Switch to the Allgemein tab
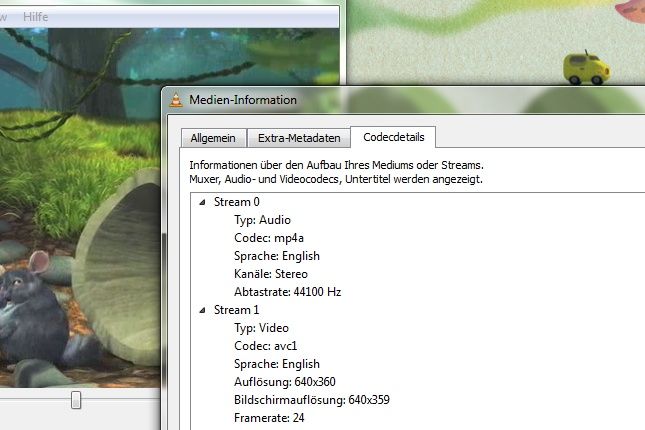This screenshot has width=645, height=430. coord(212,138)
